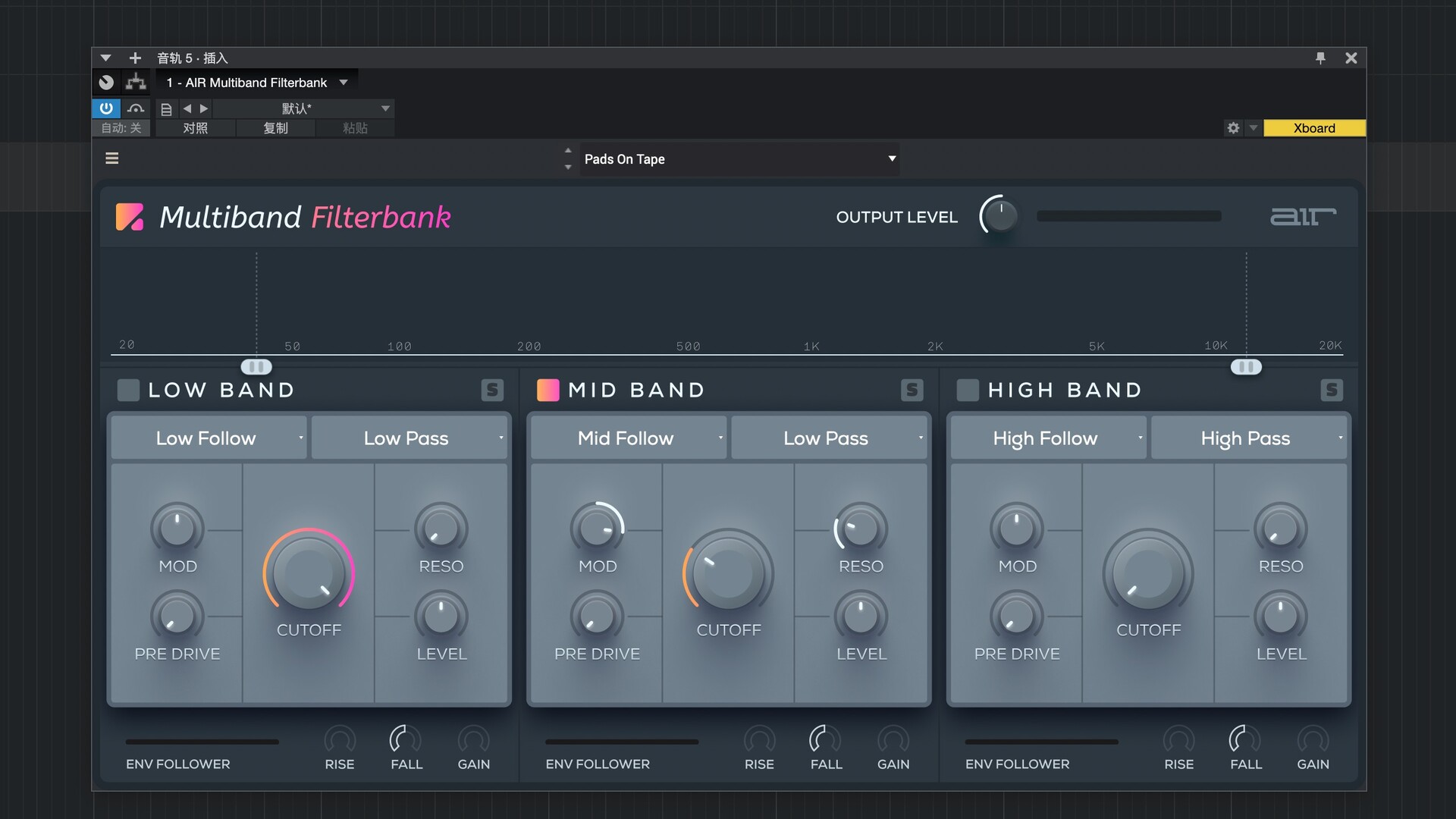Solo the Mid Band with S button

click(912, 390)
